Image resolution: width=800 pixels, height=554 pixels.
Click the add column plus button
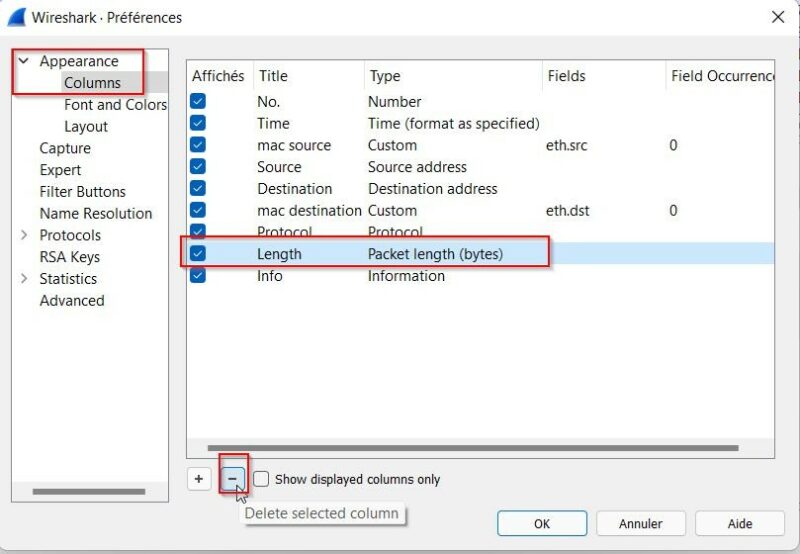click(198, 479)
